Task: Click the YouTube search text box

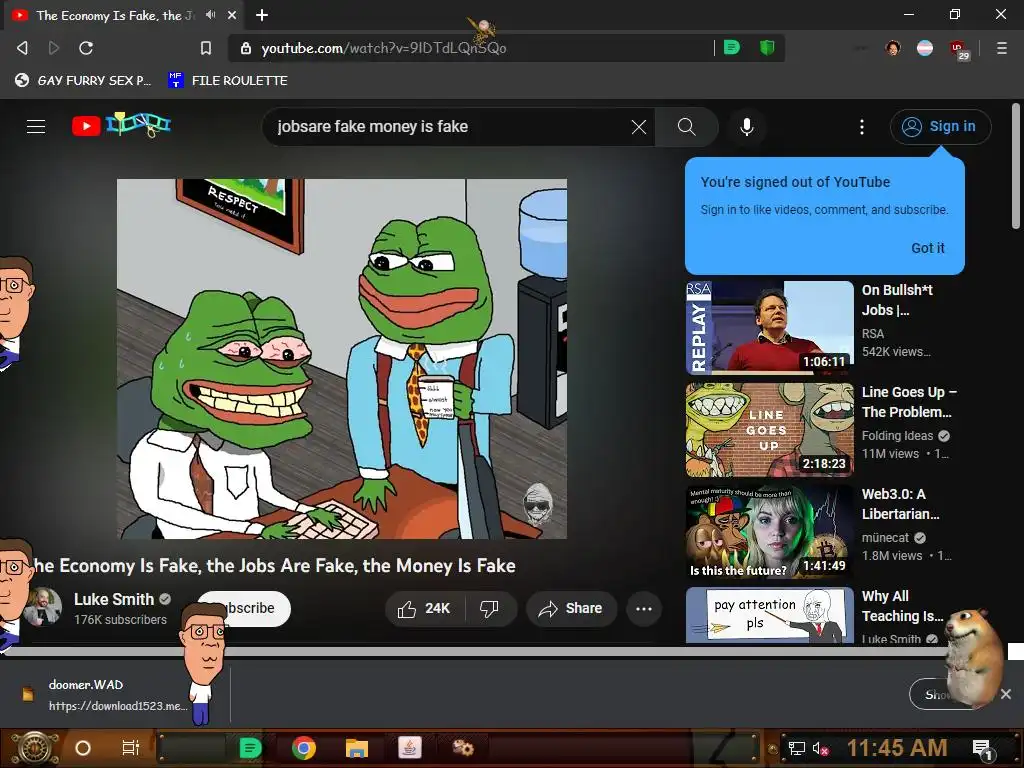Action: tap(449, 127)
